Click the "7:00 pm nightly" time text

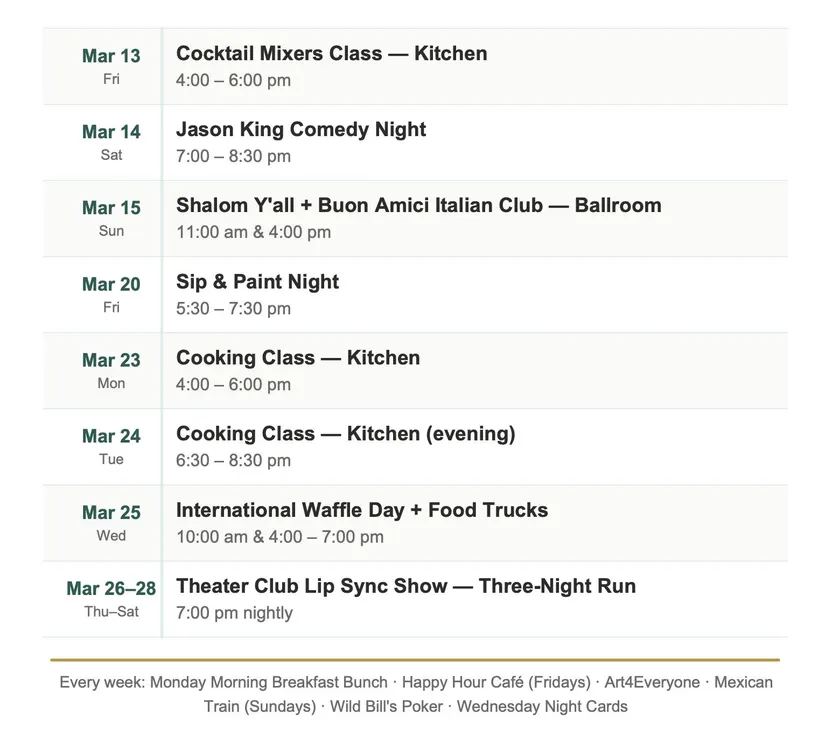pos(234,613)
